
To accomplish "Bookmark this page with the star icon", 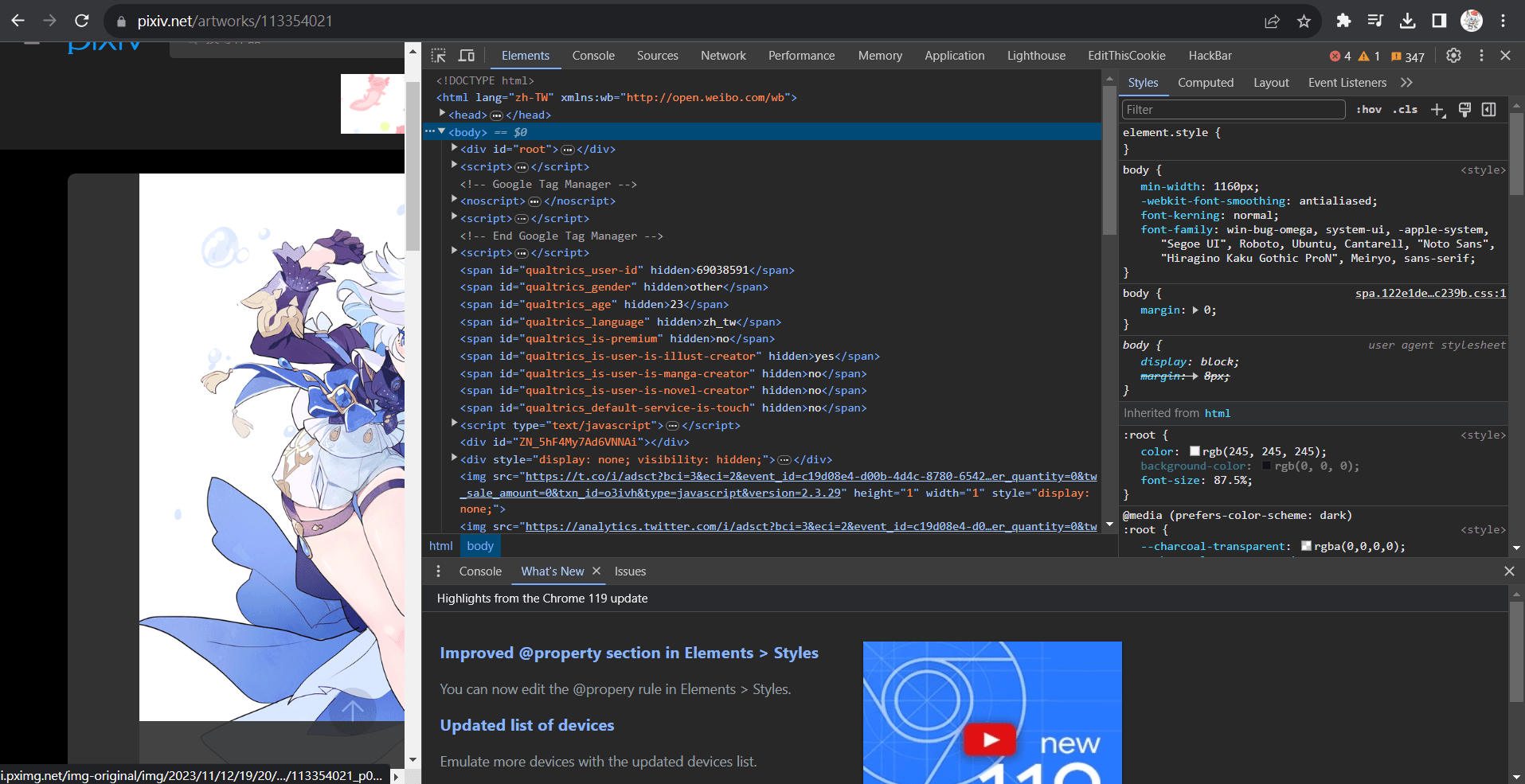I will 1304,21.
